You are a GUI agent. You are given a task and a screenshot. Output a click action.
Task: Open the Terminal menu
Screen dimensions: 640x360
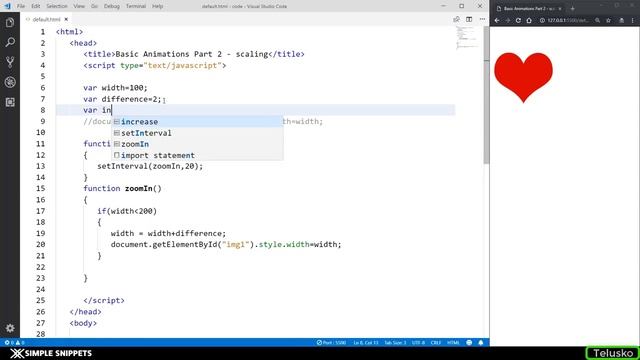coord(136,6)
